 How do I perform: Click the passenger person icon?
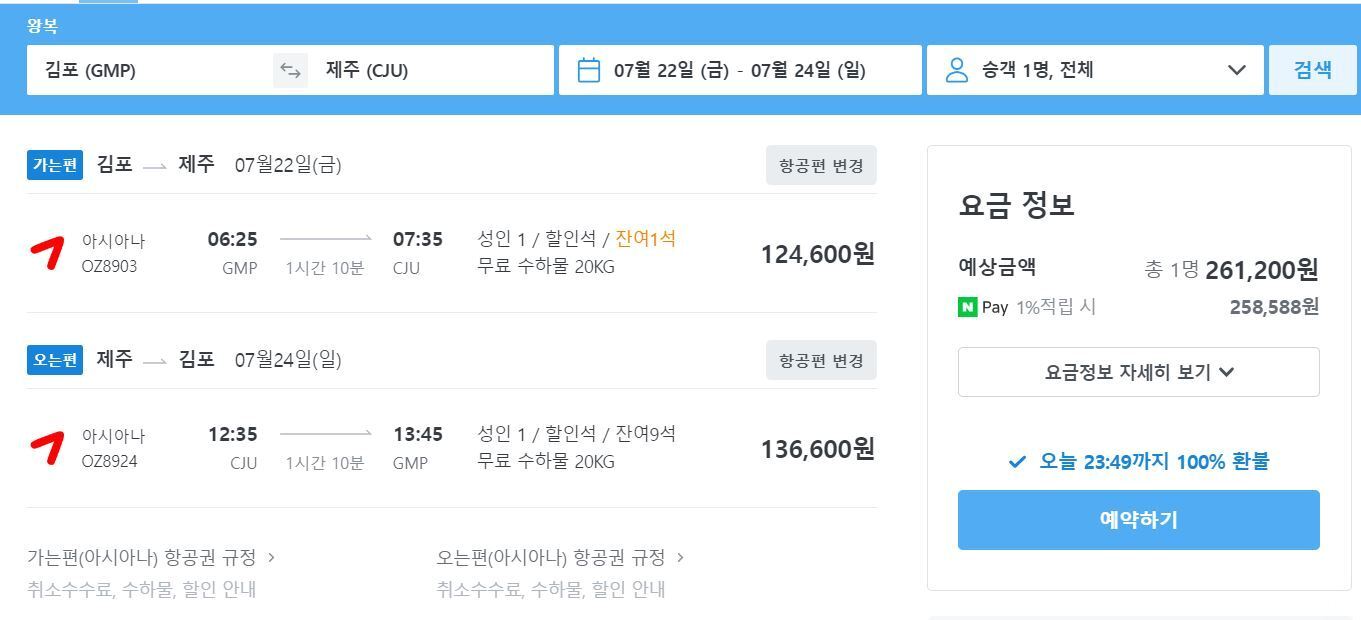[x=955, y=69]
